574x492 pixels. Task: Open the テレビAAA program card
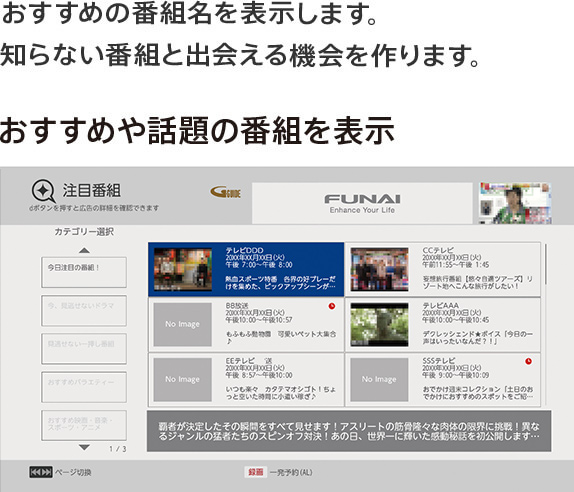click(x=443, y=325)
